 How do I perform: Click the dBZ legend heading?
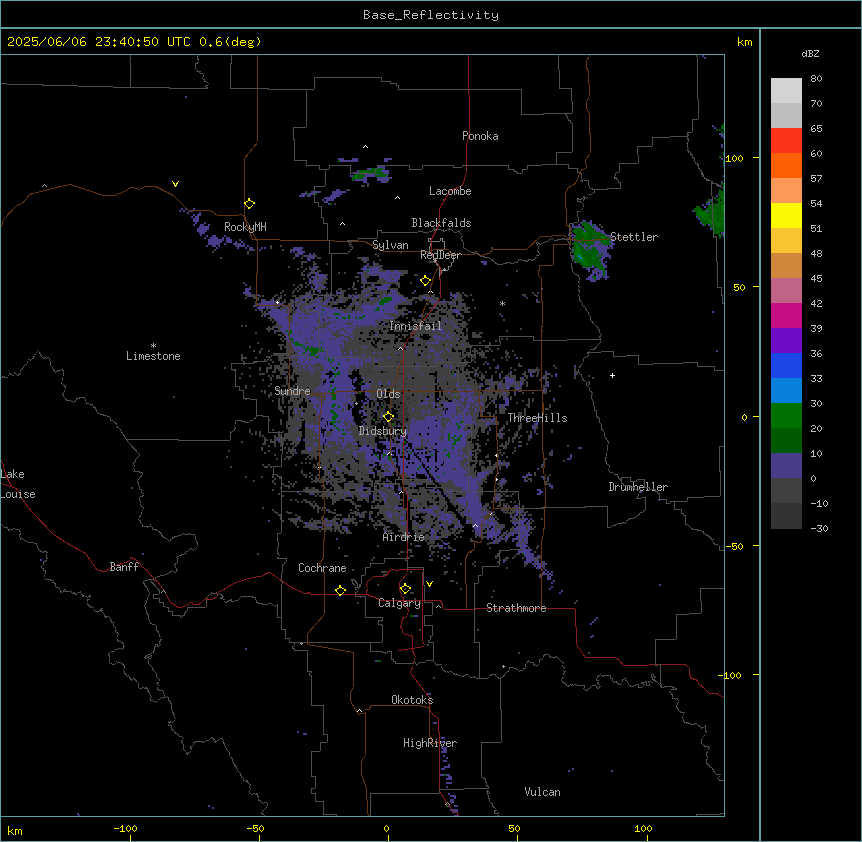click(810, 54)
